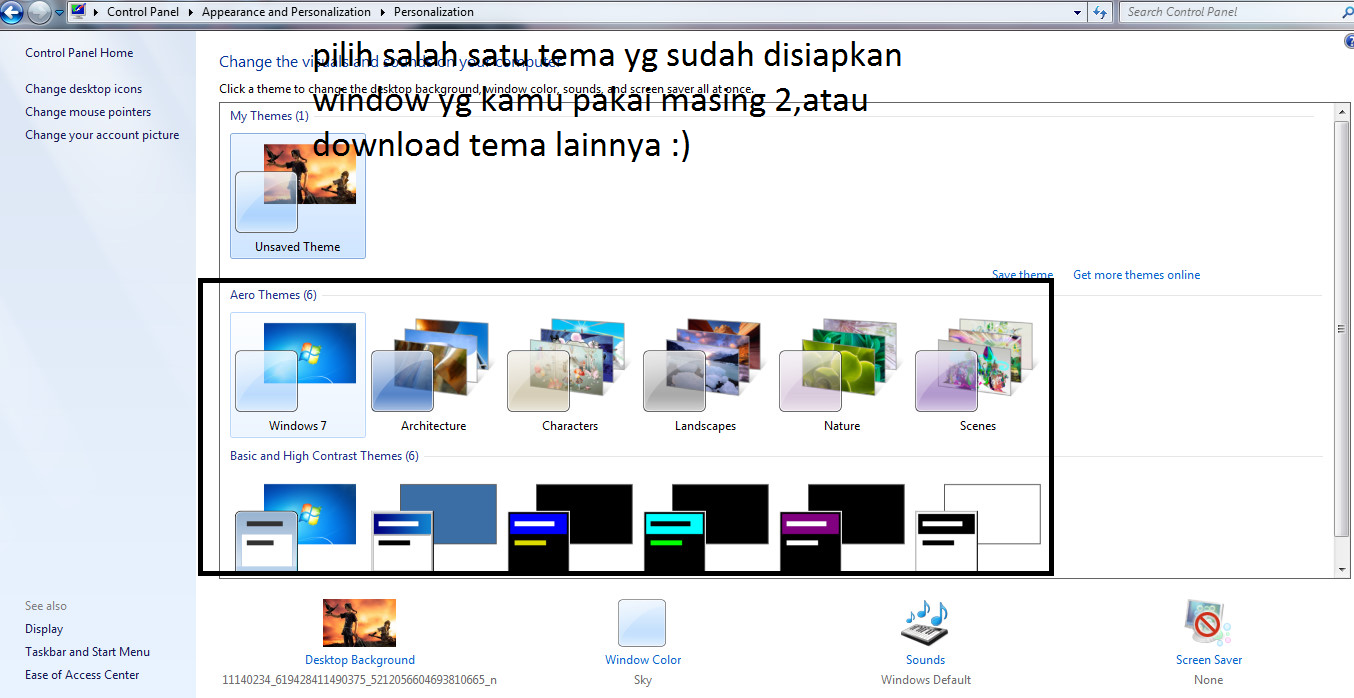Click the refresh icon in the address bar
The image size is (1354, 698).
pyautogui.click(x=1099, y=12)
